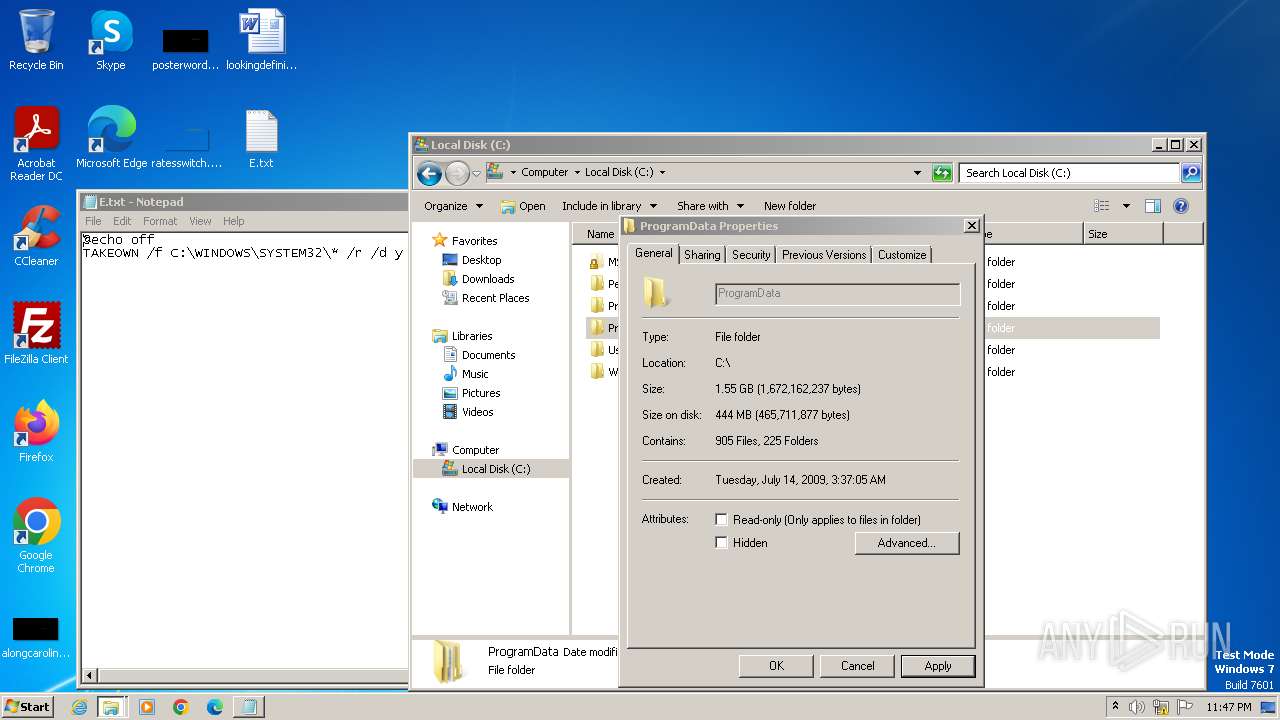
Task: Click New folder in Explorer toolbar
Action: [x=790, y=206]
